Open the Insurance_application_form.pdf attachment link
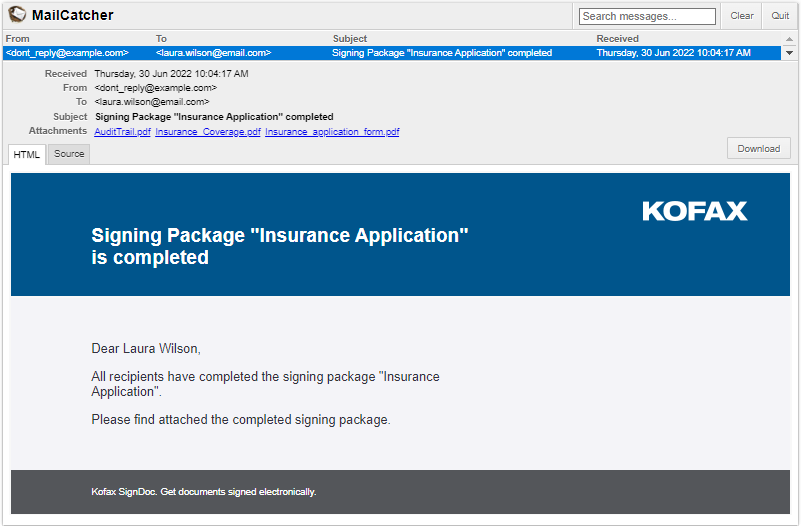 (332, 132)
